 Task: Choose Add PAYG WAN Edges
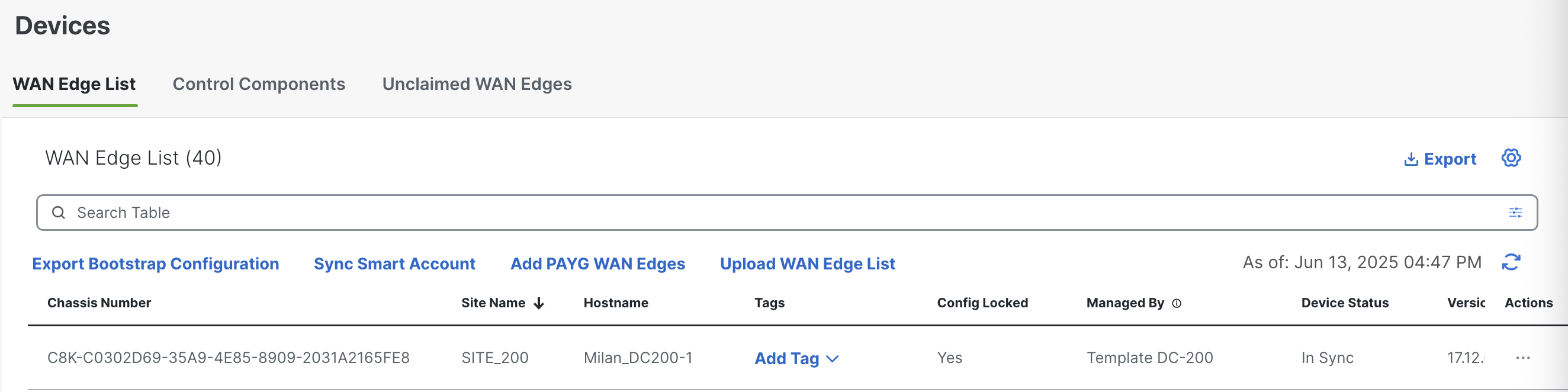597,264
